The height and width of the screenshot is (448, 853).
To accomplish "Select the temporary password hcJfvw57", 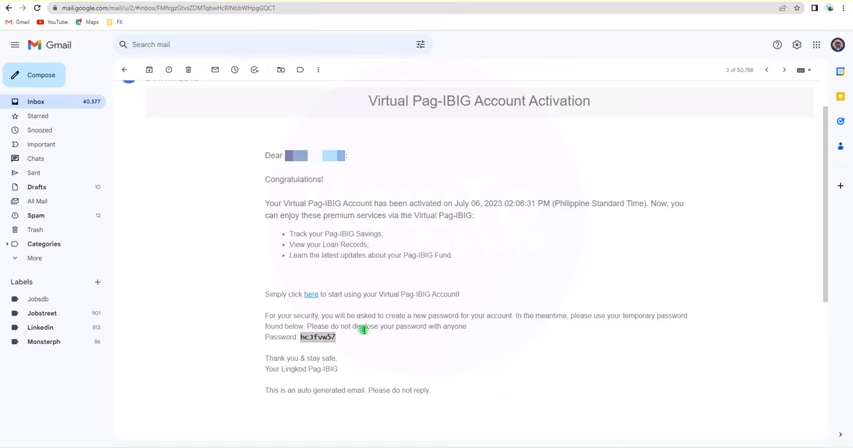I will [318, 337].
